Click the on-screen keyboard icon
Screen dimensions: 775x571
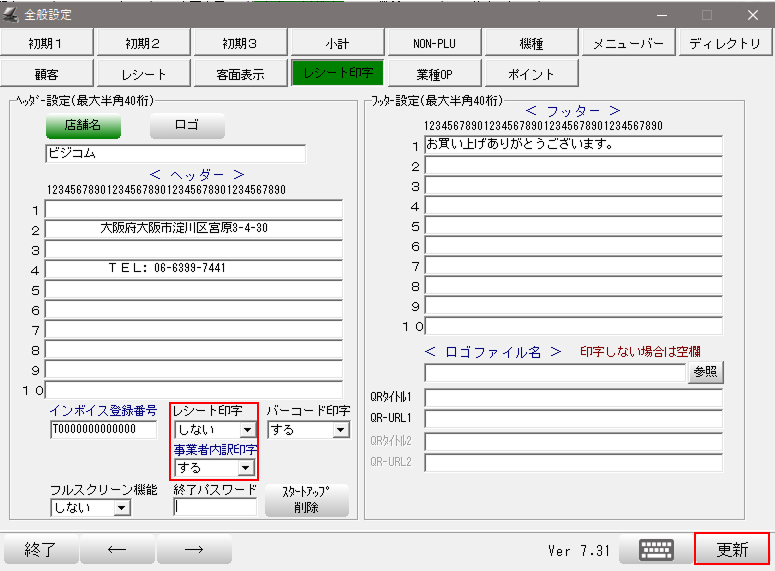[656, 550]
